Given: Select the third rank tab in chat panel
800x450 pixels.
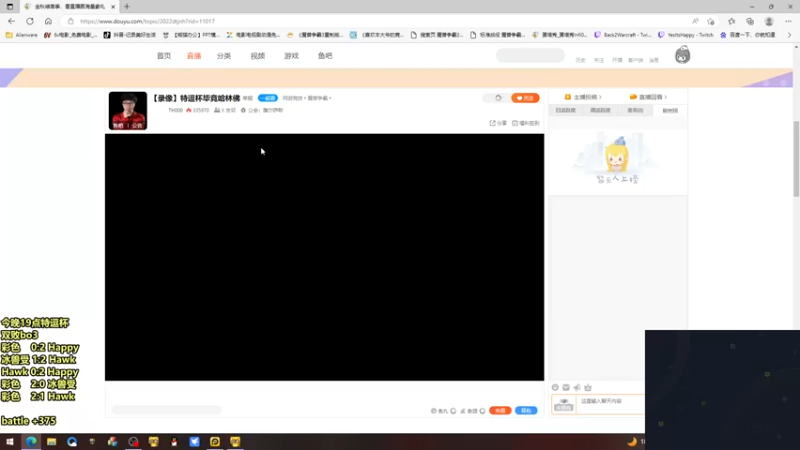Looking at the screenshot, I should [x=635, y=110].
